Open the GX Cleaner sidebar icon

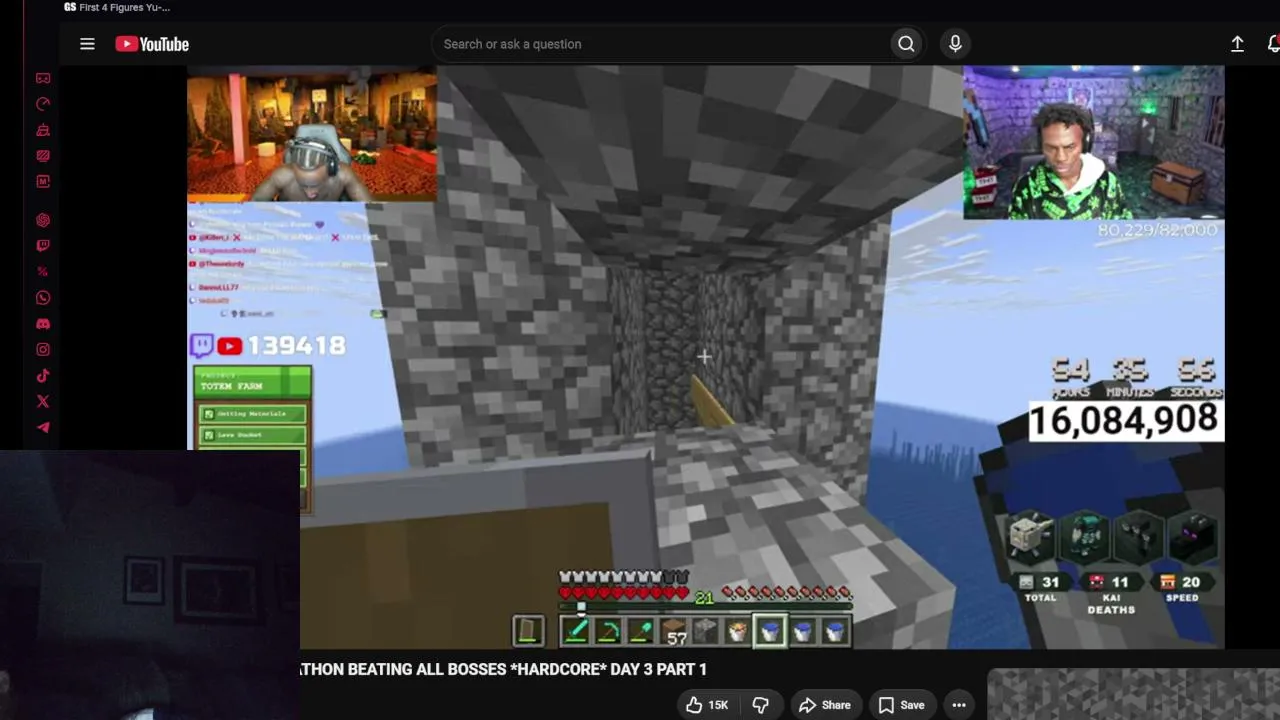(x=43, y=130)
